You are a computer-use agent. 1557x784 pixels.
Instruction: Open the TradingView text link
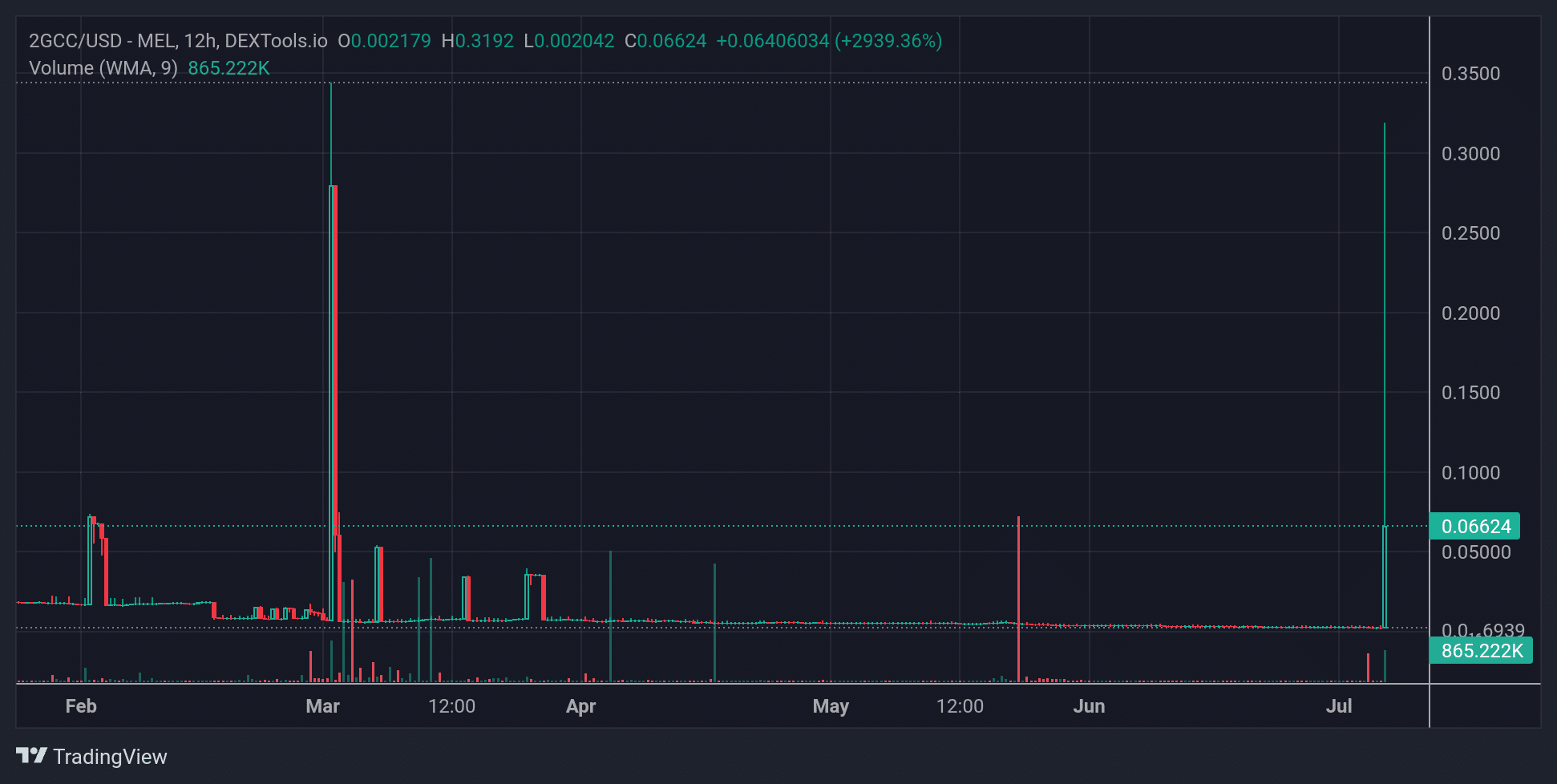click(110, 757)
